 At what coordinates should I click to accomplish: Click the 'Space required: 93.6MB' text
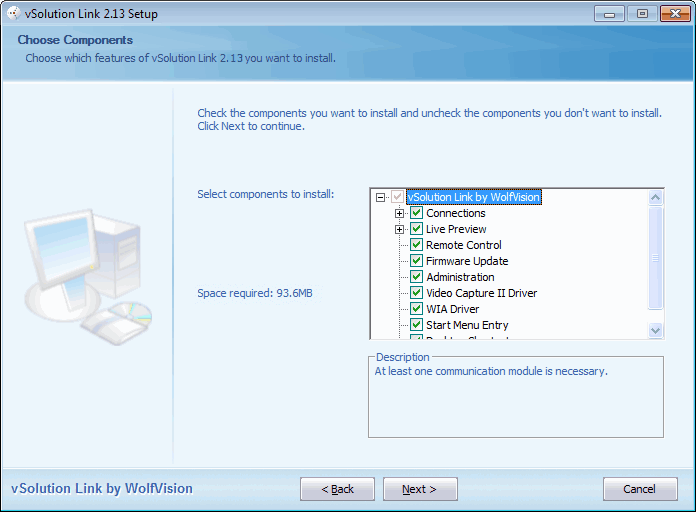coord(255,293)
